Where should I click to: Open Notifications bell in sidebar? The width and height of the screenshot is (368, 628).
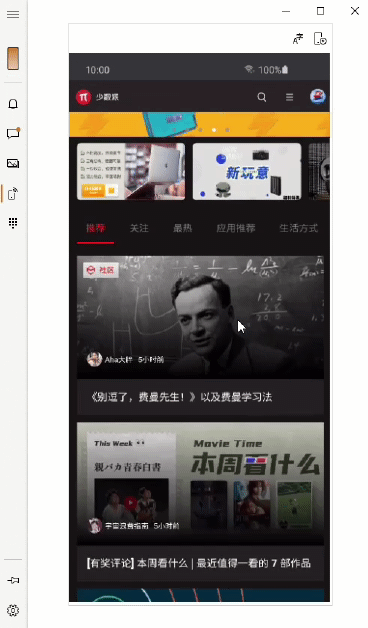pos(13,104)
